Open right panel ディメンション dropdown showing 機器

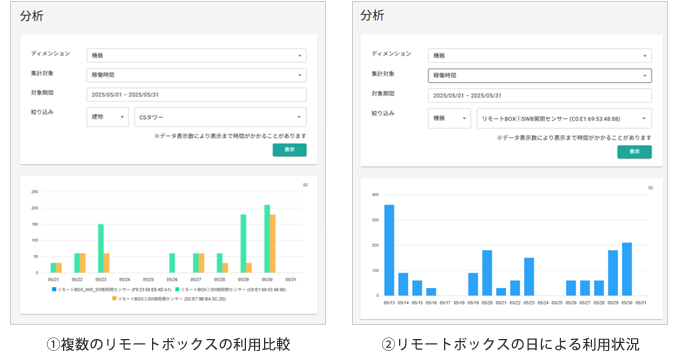540,56
